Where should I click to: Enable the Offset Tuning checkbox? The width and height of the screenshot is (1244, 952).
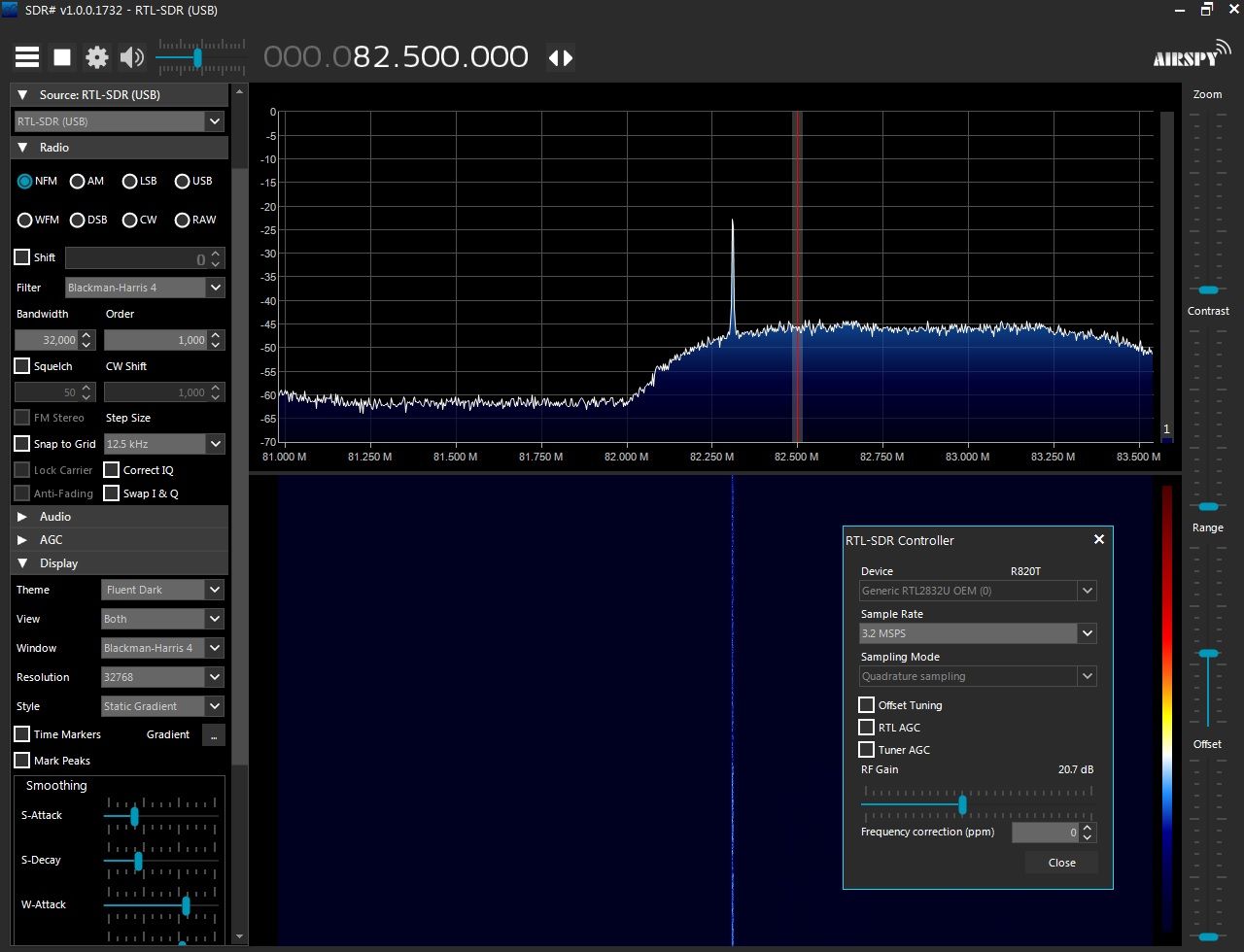point(867,705)
